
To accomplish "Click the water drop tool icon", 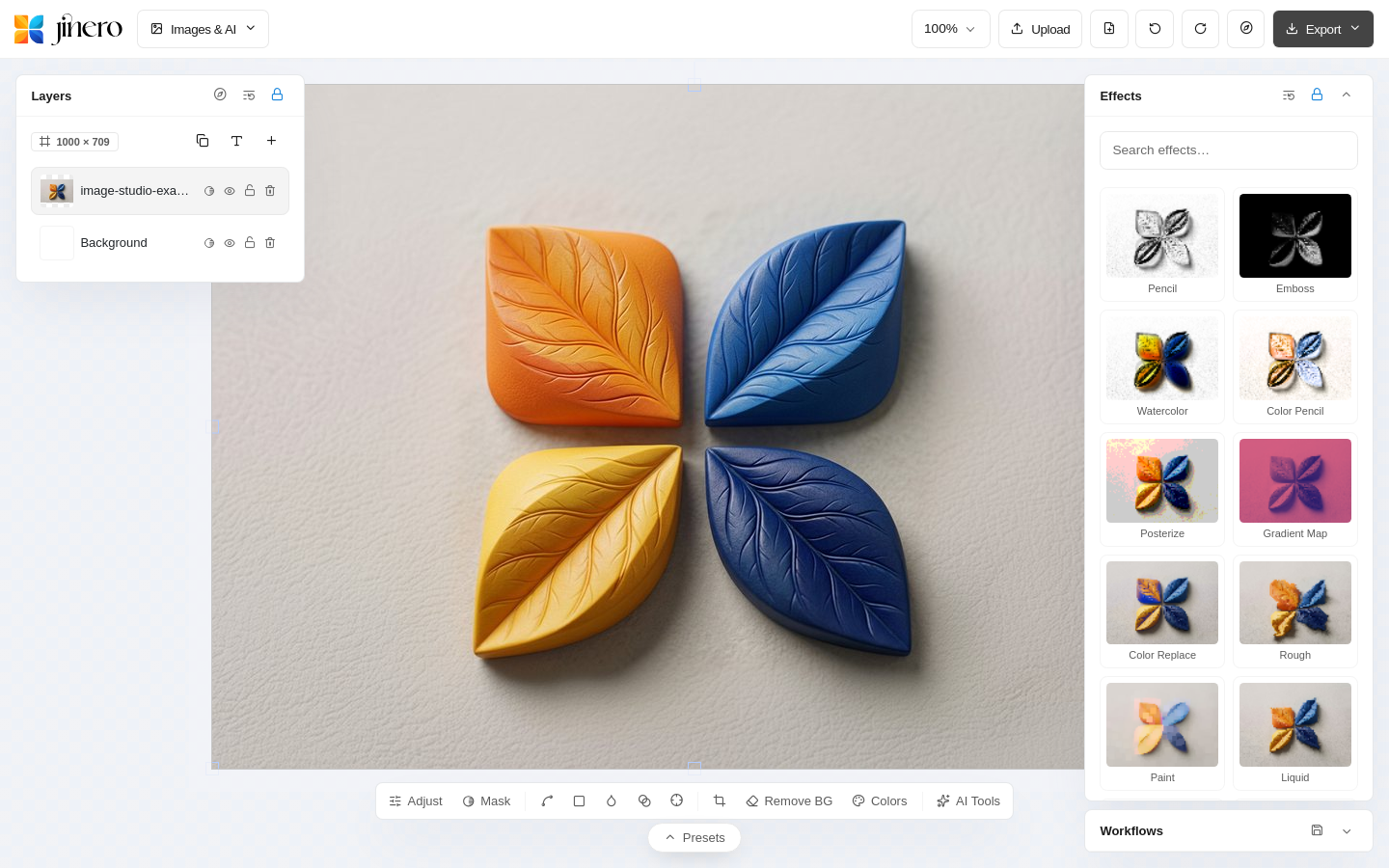I will click(x=612, y=801).
